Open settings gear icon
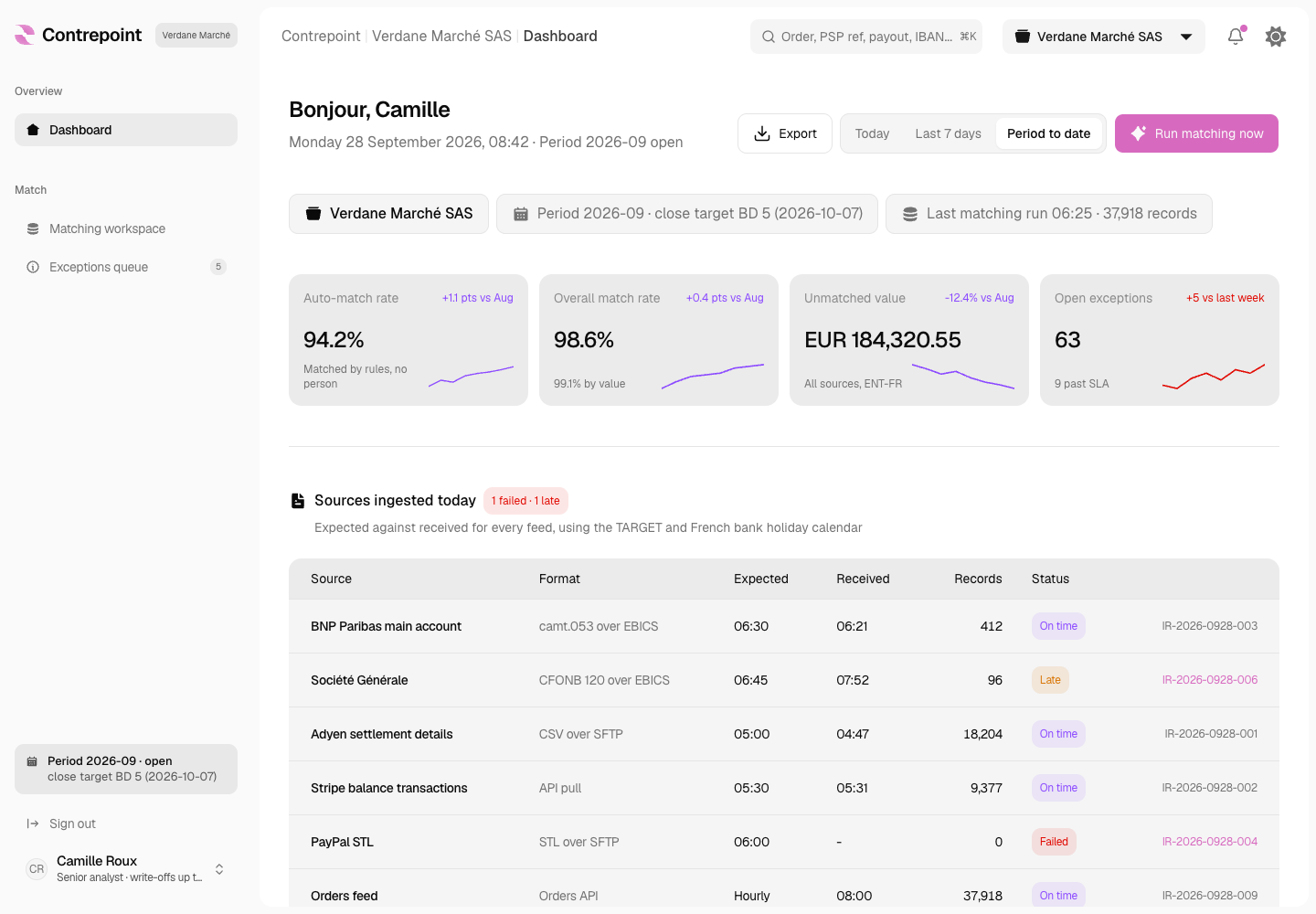The image size is (1316, 914). 1276,37
